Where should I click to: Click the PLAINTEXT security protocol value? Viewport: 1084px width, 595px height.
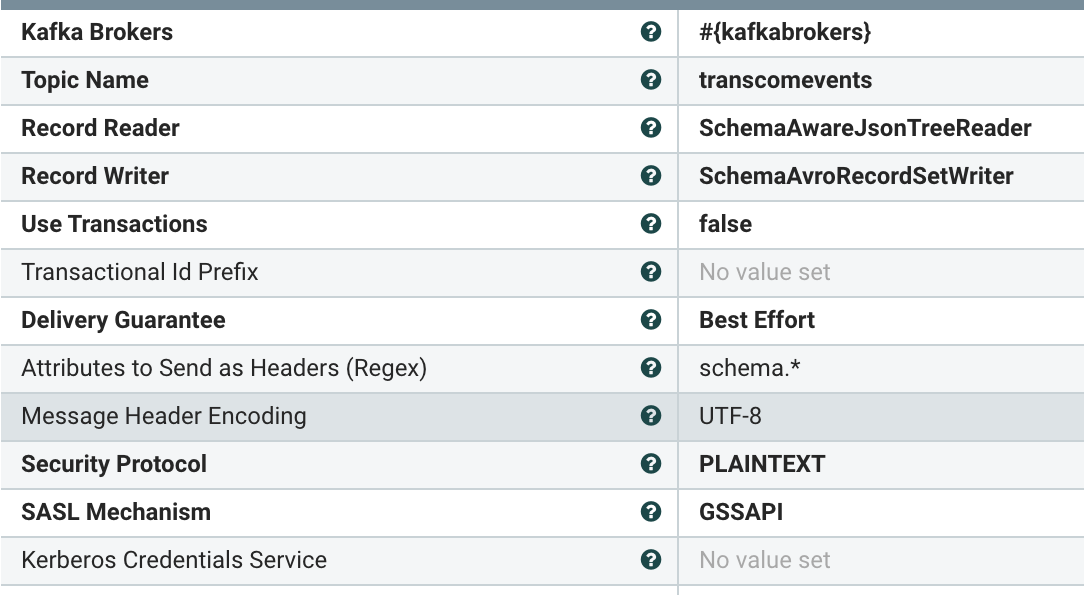(762, 464)
